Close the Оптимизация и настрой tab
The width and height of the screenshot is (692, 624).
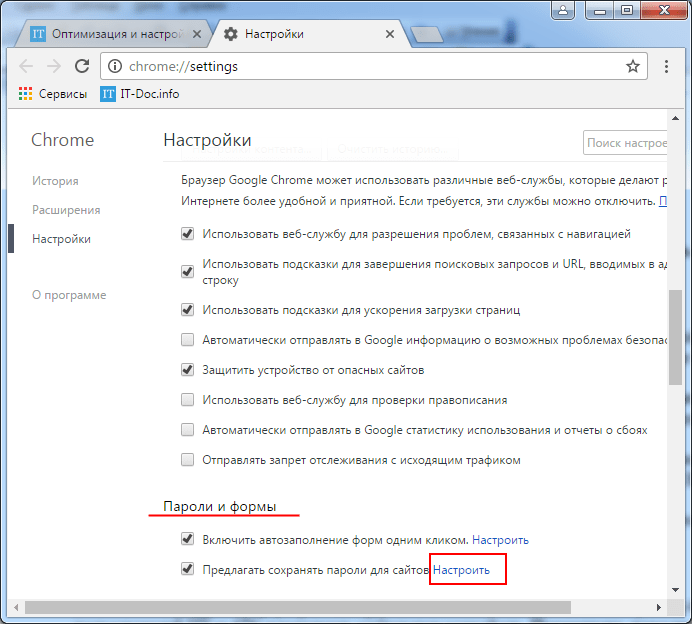click(x=197, y=34)
